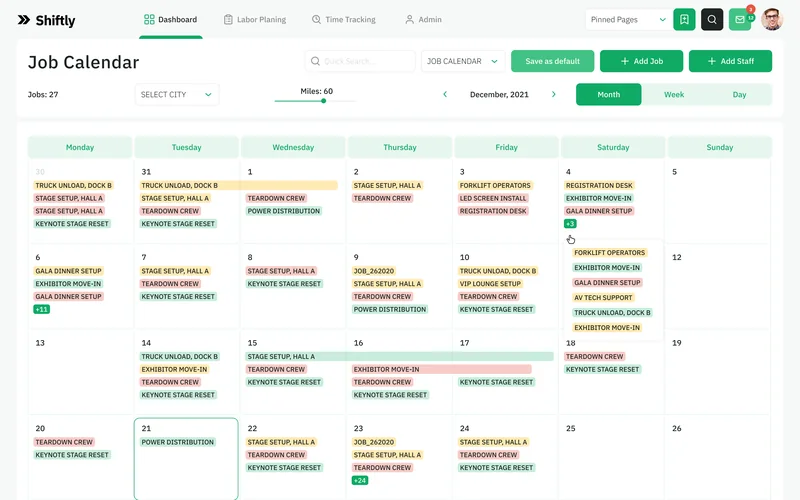The image size is (800, 500).
Task: Go to previous month arrow
Action: click(x=445, y=94)
